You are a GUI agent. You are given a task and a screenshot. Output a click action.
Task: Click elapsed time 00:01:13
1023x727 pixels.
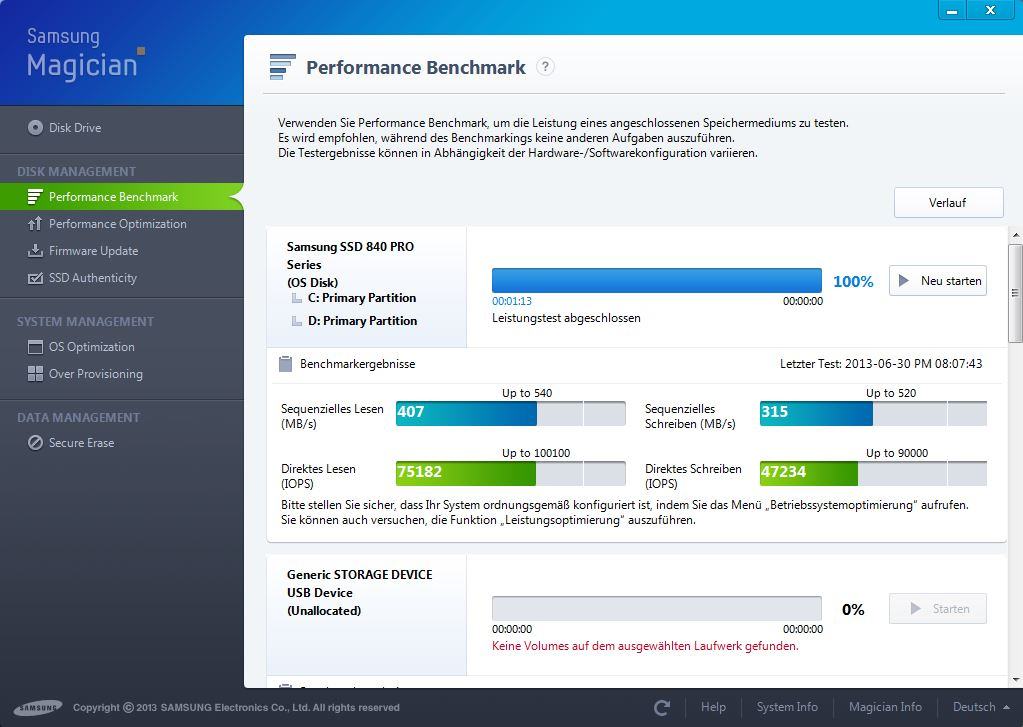(x=512, y=302)
